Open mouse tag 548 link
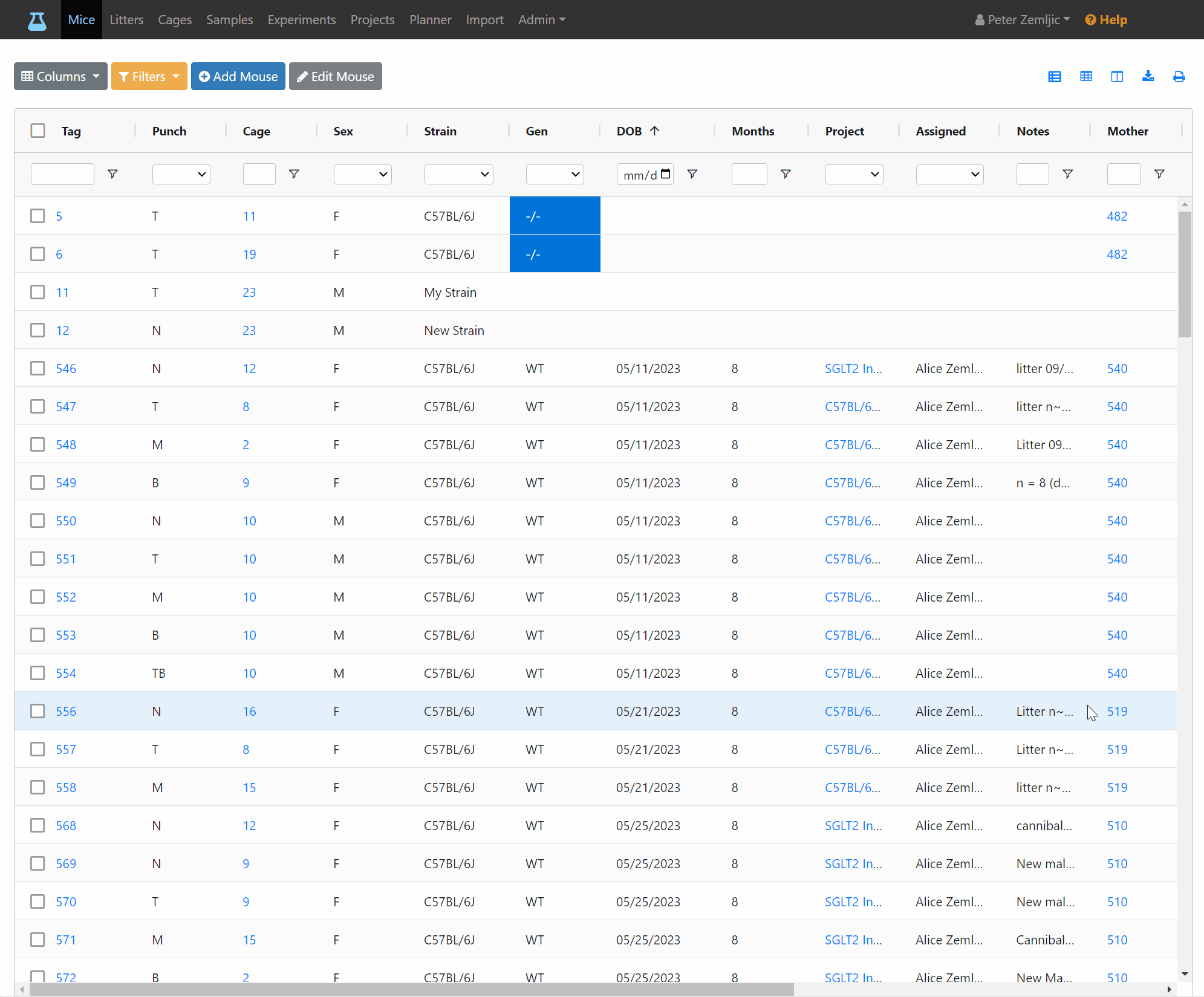1204x997 pixels. coord(66,444)
